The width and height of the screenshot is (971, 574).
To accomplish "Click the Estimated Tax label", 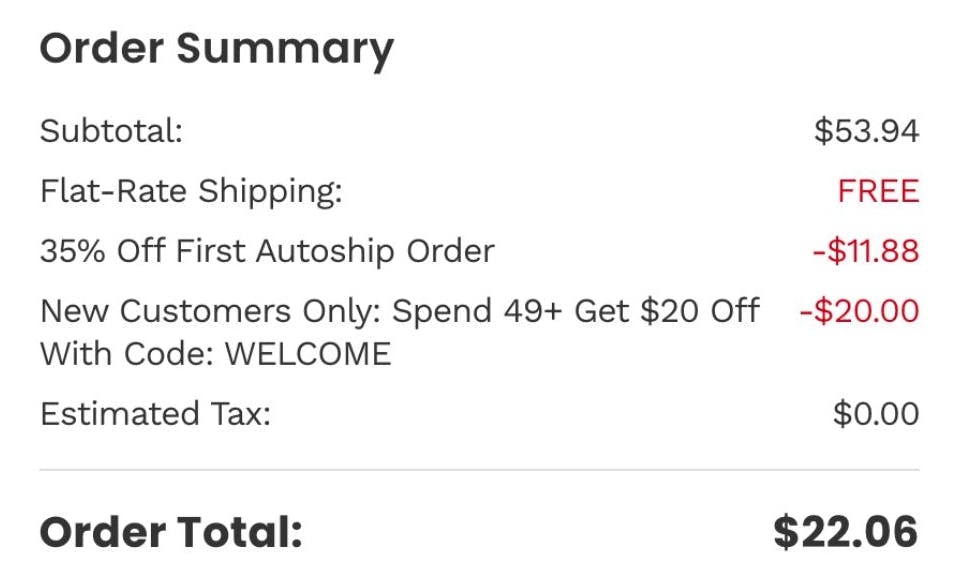I will (x=155, y=414).
